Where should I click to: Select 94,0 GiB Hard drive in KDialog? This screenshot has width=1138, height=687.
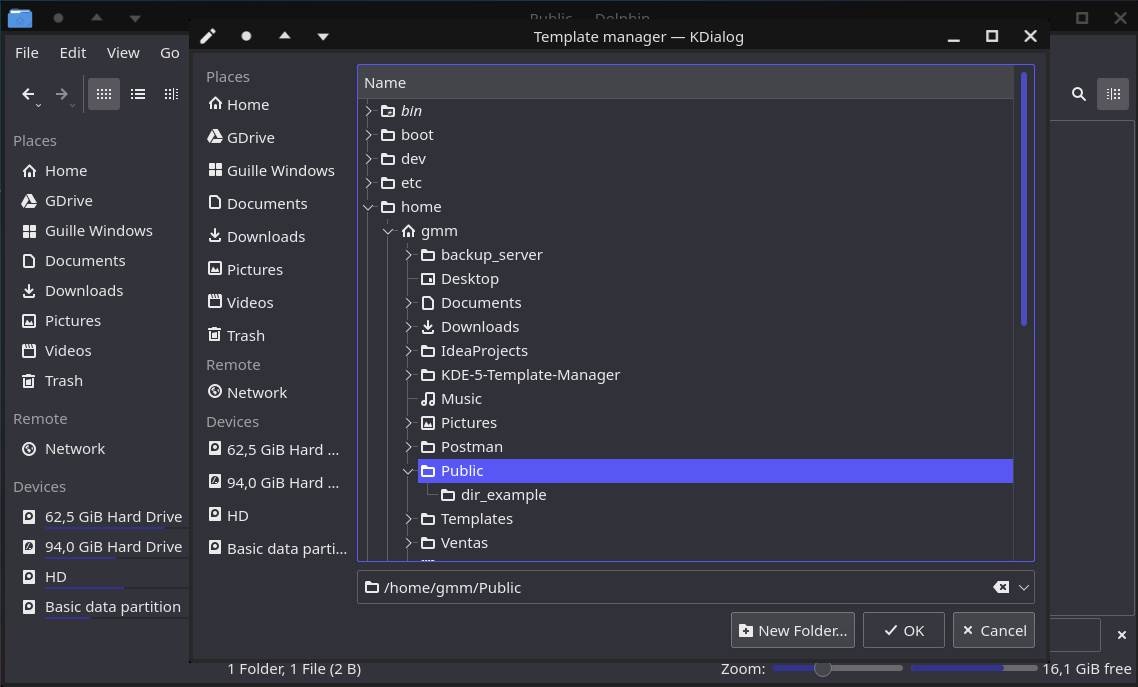pos(274,482)
